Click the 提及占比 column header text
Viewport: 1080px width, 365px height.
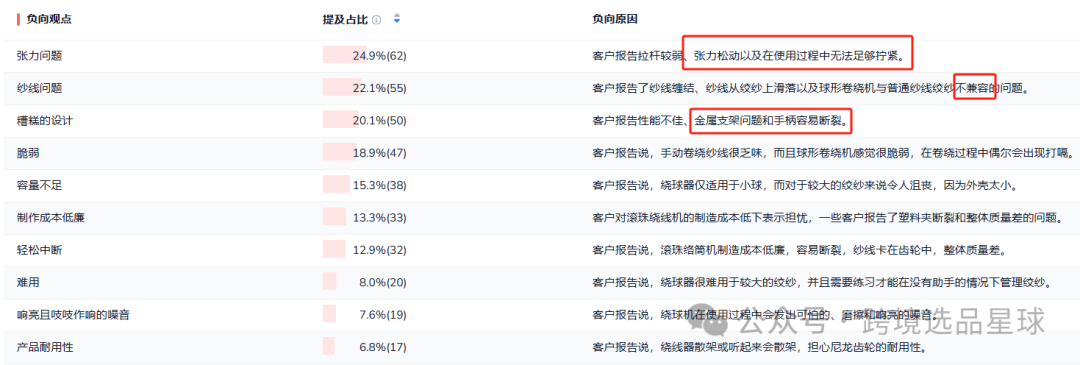(345, 20)
